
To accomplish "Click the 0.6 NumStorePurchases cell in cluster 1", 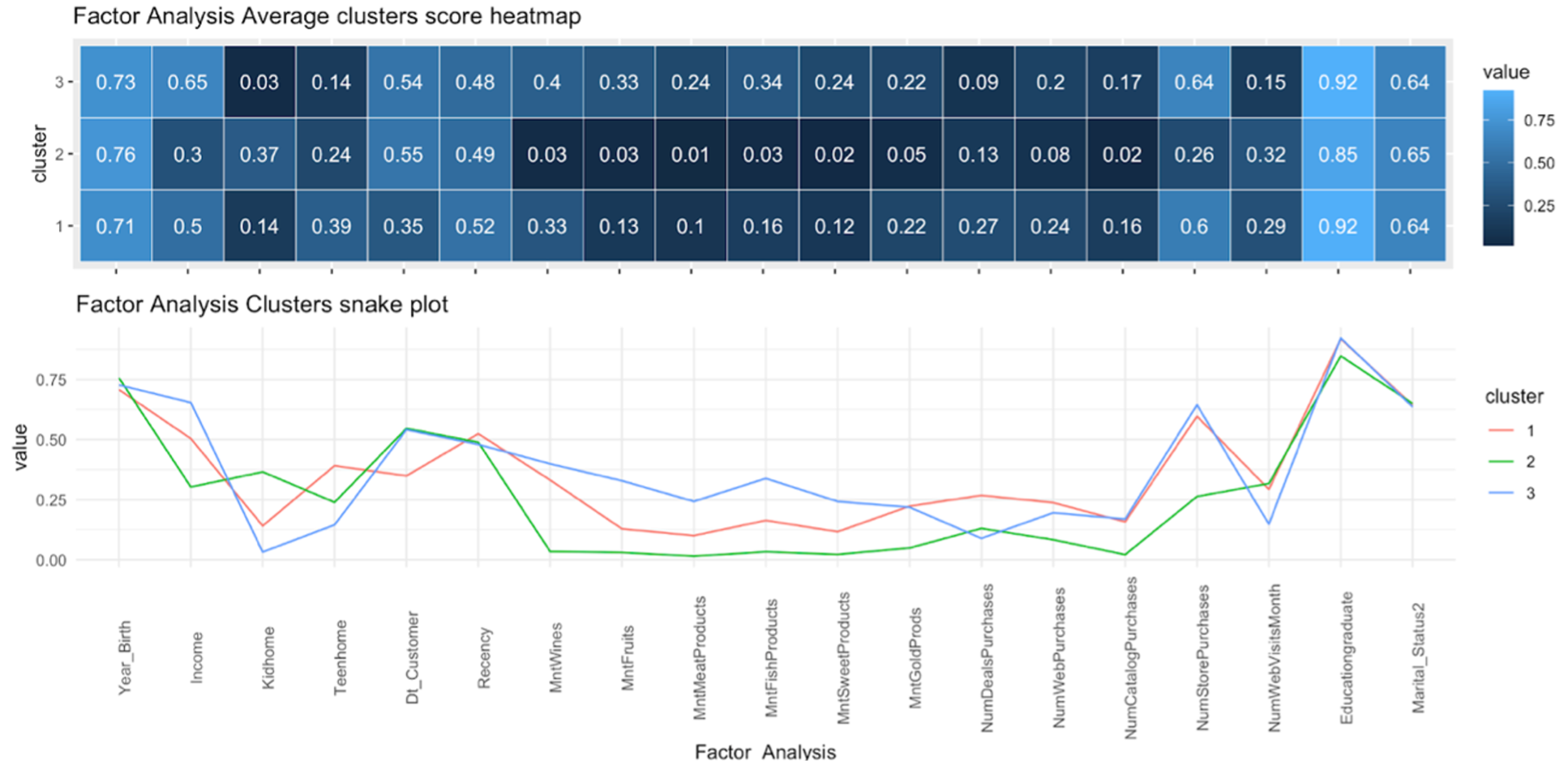I will click(x=1194, y=226).
